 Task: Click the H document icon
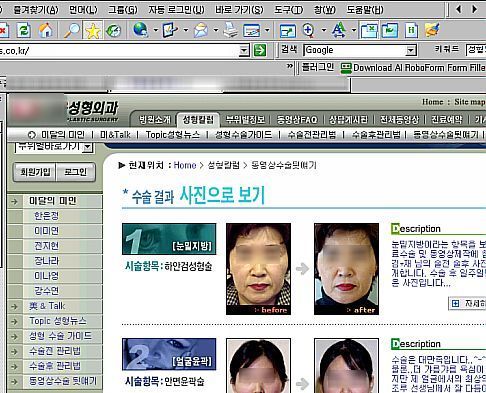(x=411, y=31)
